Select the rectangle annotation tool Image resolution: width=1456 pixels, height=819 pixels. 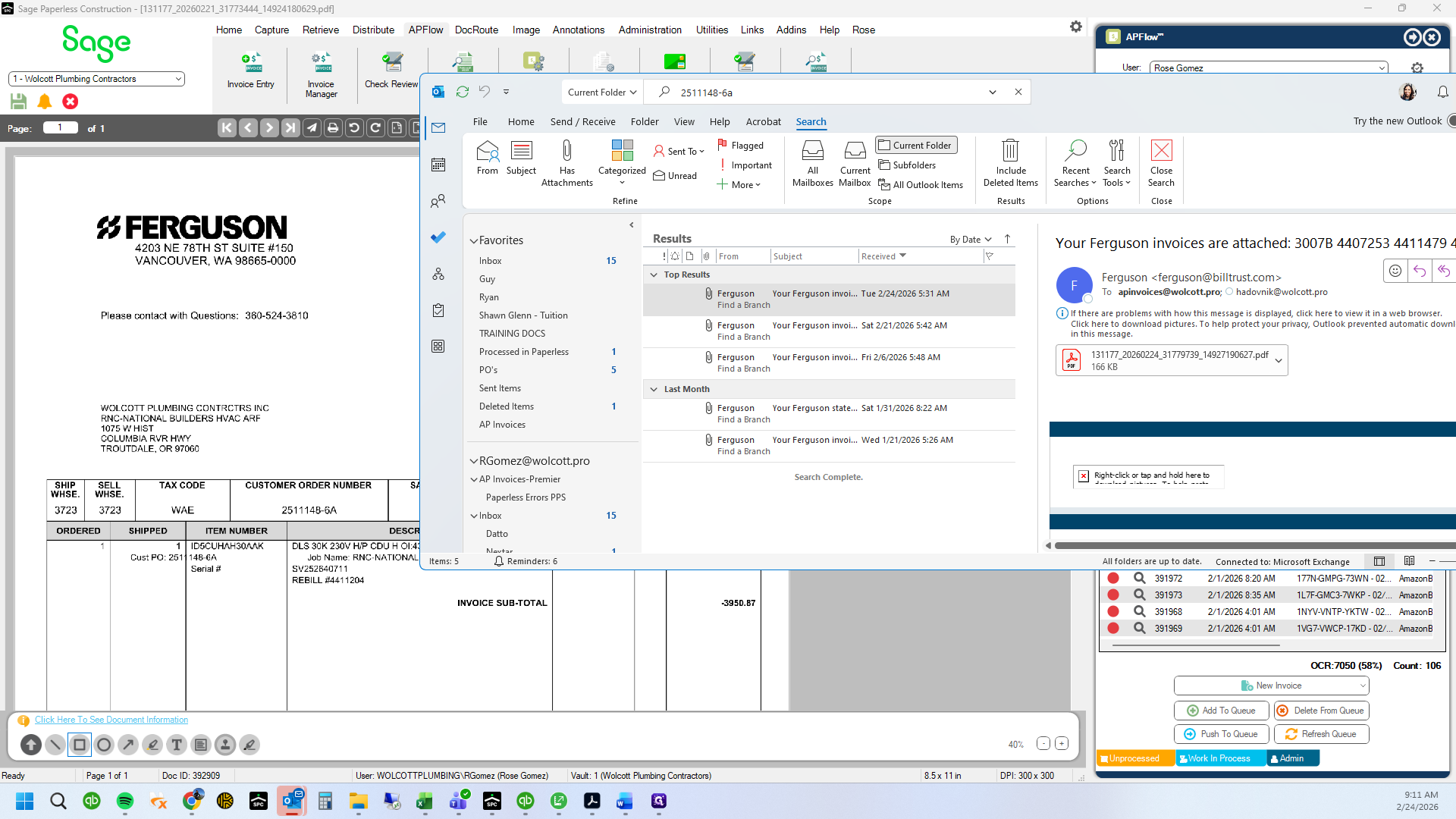pyautogui.click(x=80, y=745)
